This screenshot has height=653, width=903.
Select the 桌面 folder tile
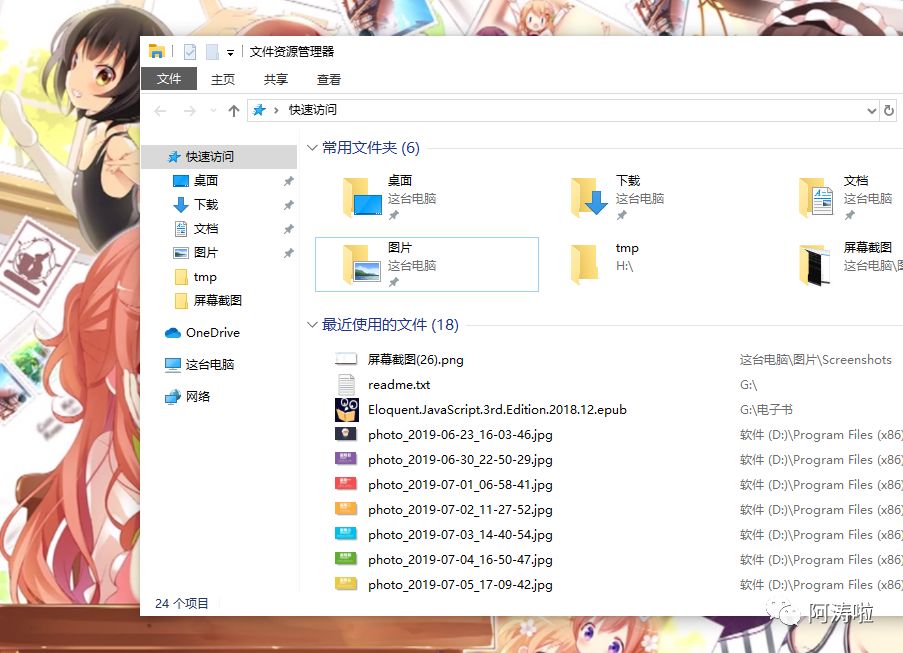click(x=427, y=198)
